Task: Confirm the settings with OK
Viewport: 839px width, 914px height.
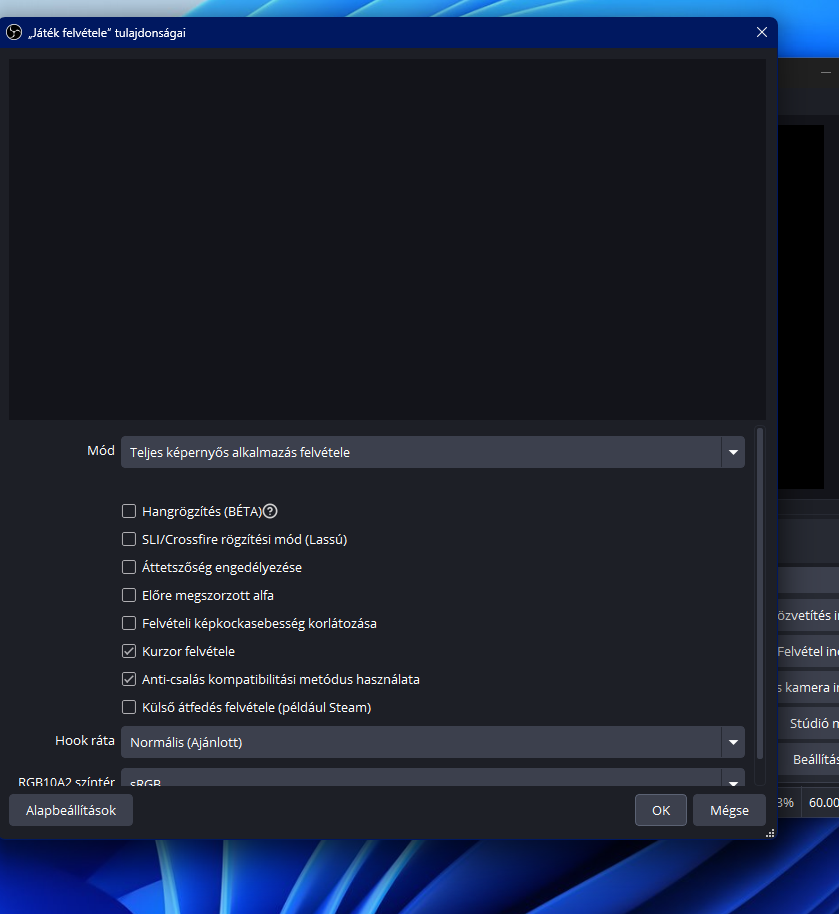Action: point(660,810)
